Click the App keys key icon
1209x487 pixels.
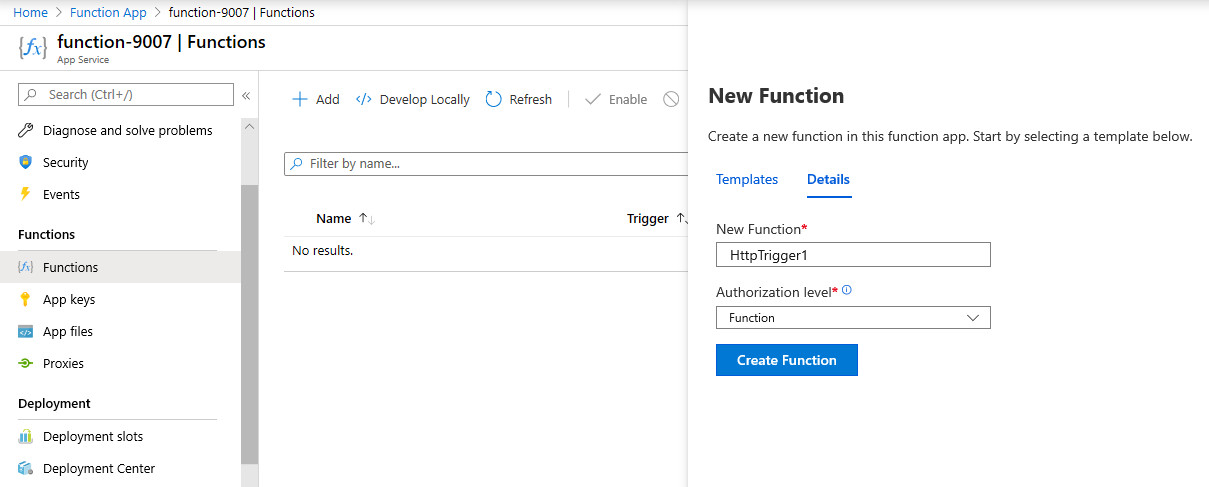click(26, 299)
